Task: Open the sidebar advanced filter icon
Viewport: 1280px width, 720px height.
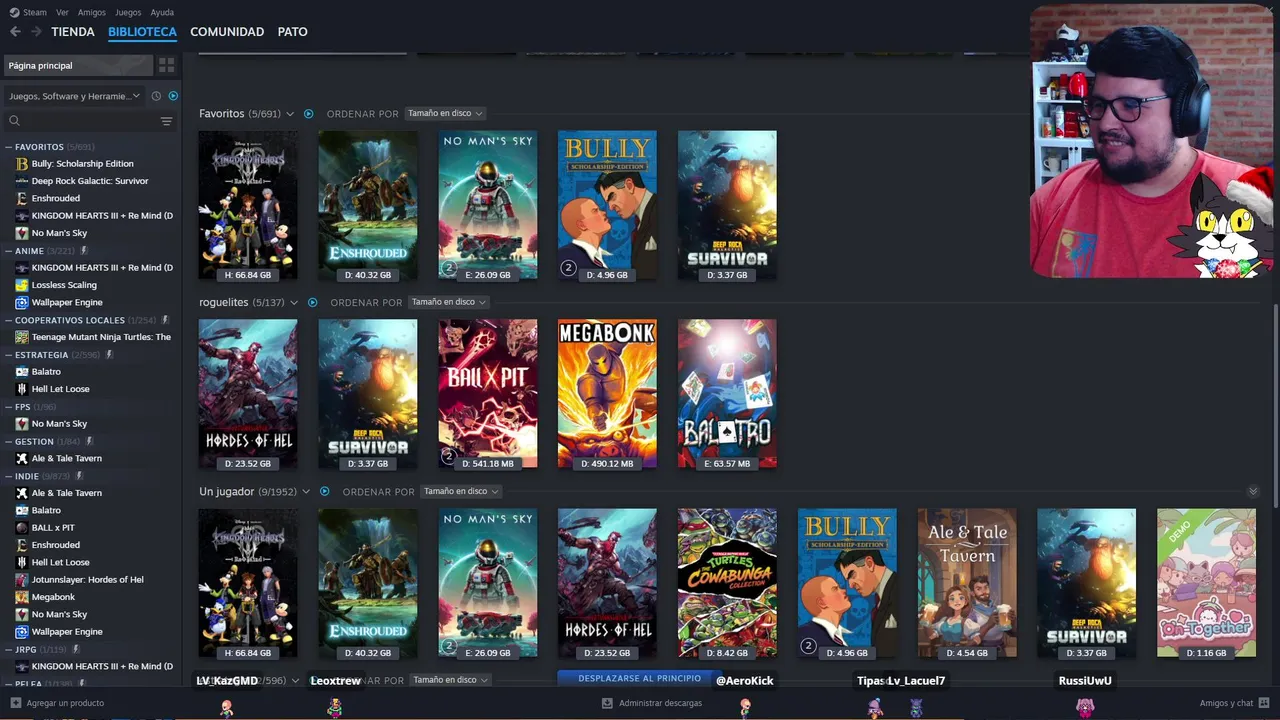Action: pyautogui.click(x=166, y=121)
